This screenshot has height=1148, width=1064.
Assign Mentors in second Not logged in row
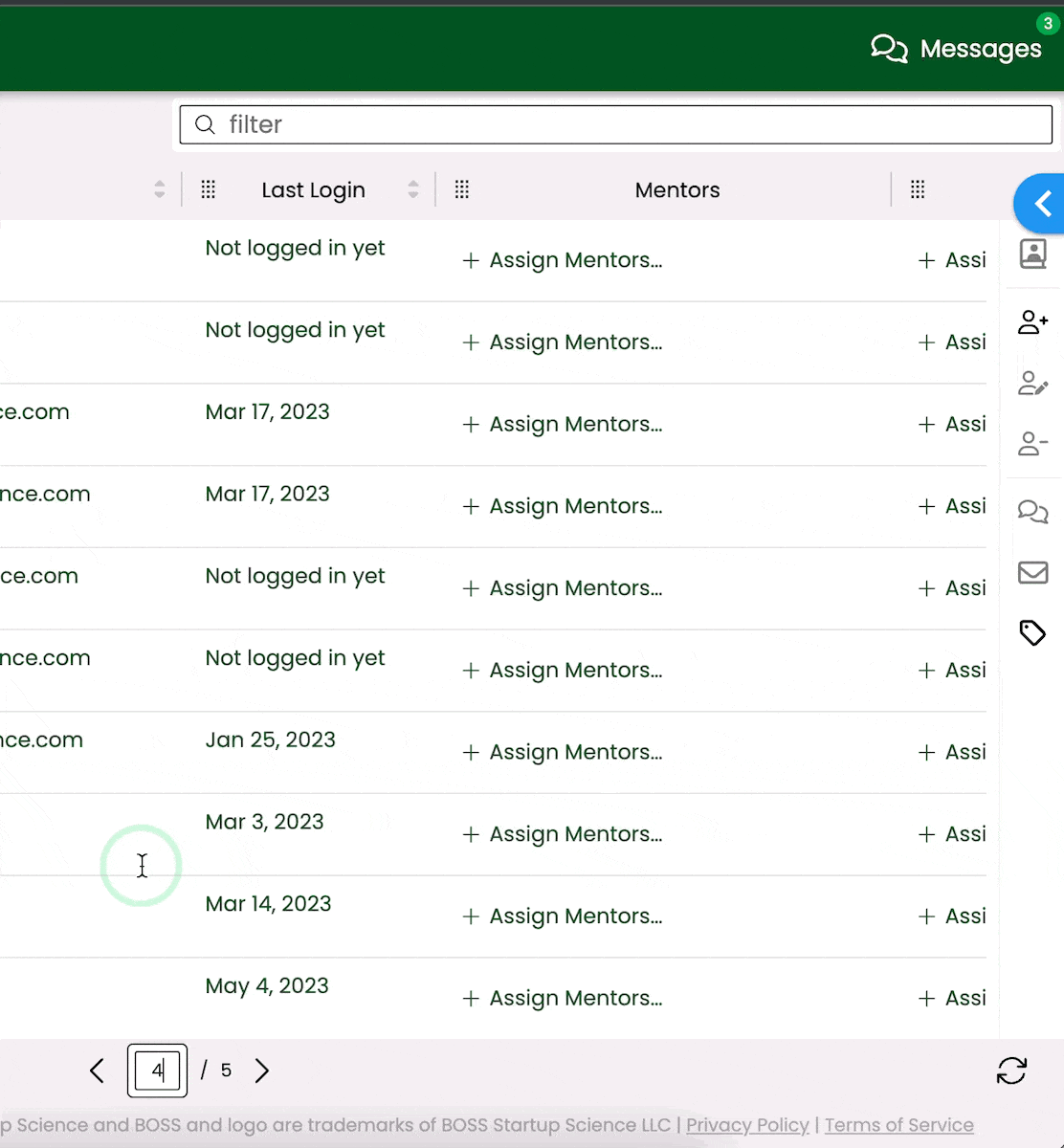coord(563,342)
